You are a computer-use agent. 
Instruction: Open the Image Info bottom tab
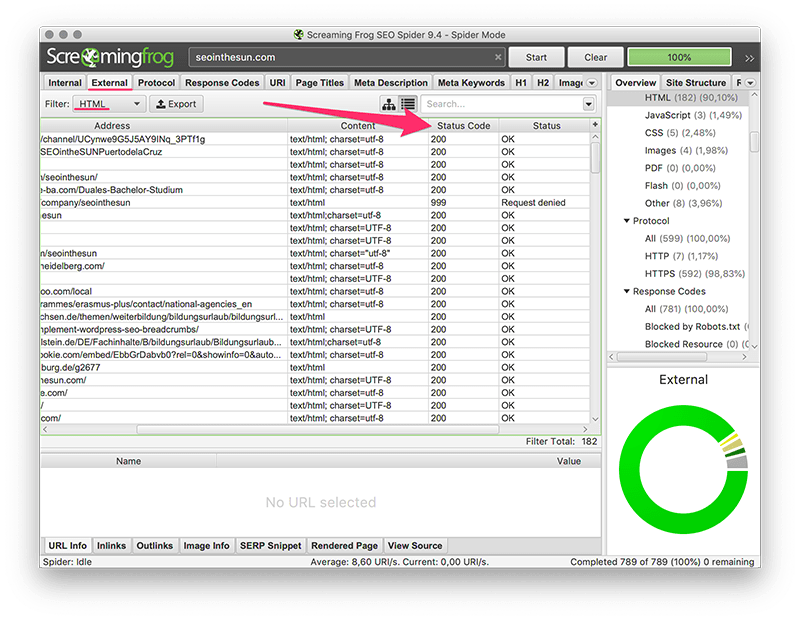(206, 545)
